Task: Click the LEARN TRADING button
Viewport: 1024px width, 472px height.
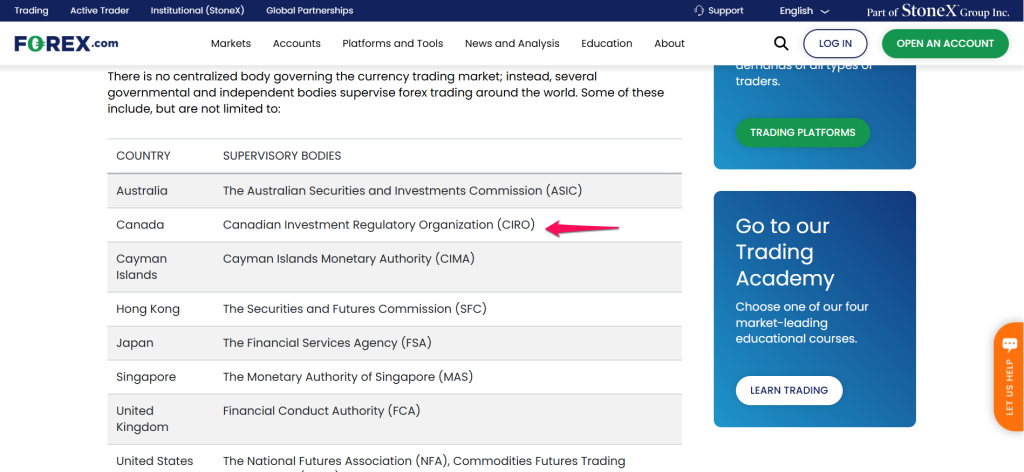Action: (x=789, y=390)
